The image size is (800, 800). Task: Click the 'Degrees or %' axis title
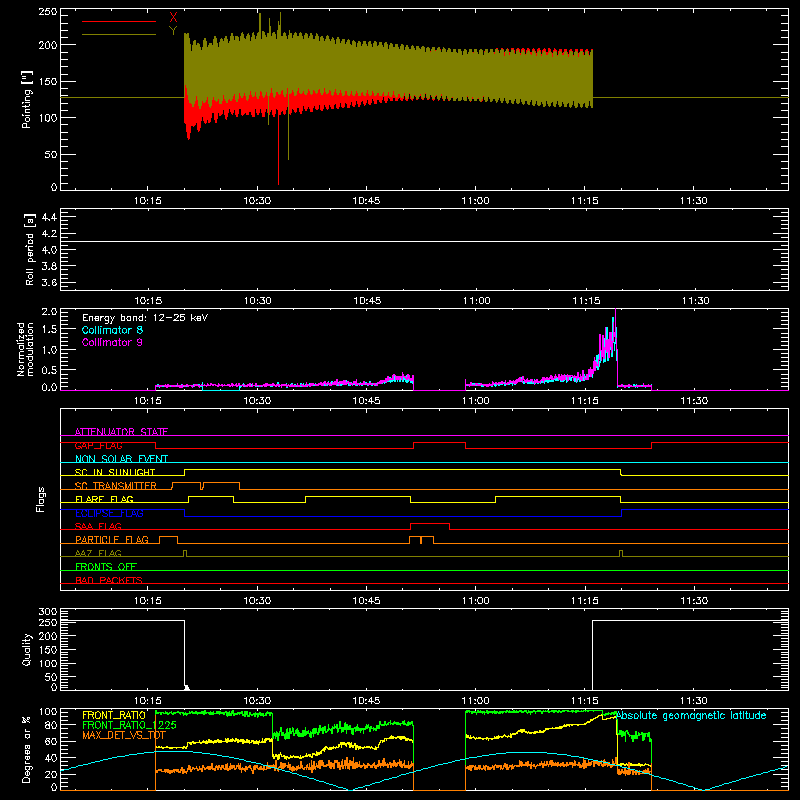click(x=27, y=749)
